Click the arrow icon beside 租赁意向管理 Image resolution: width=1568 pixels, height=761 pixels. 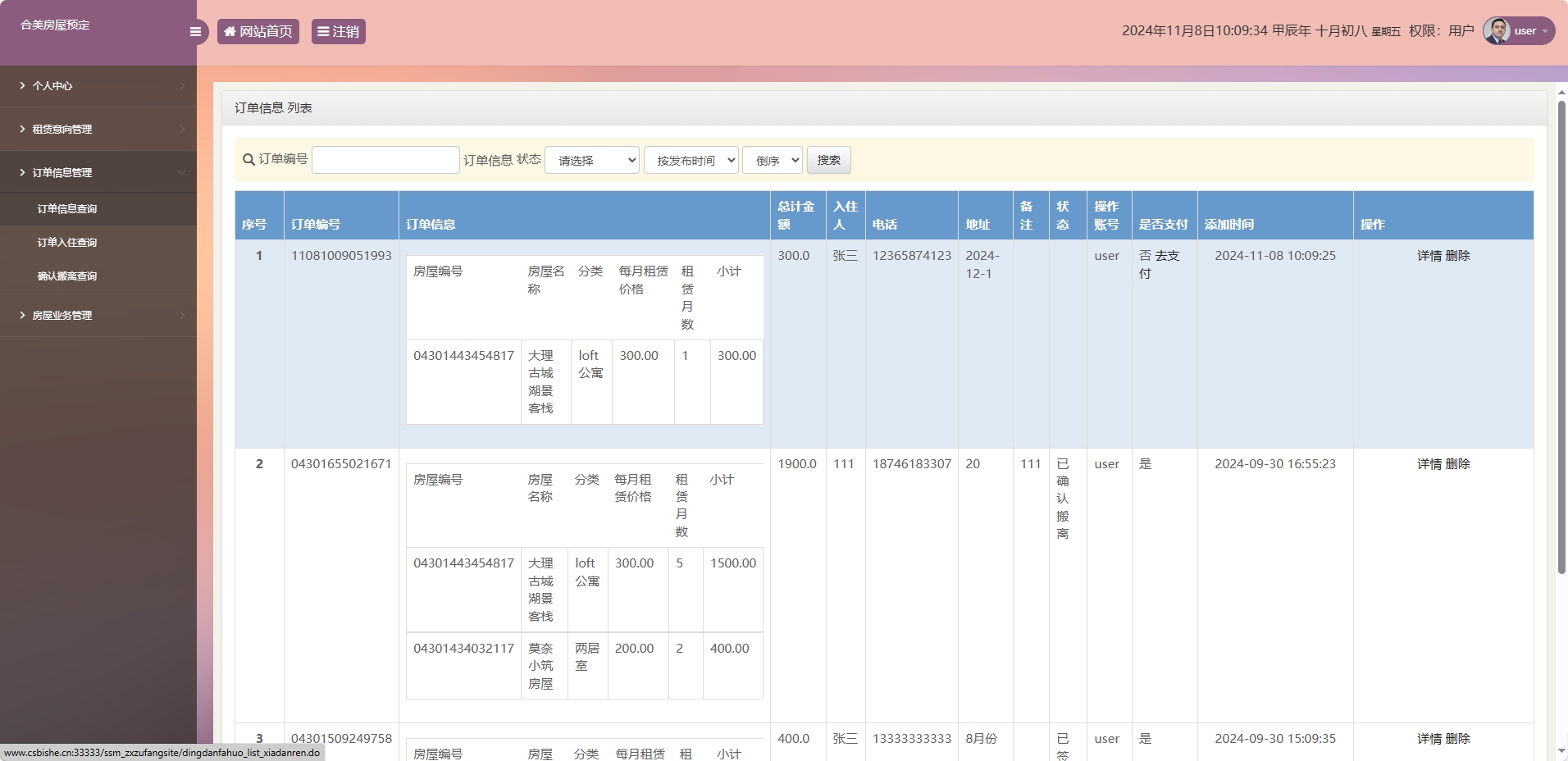pyautogui.click(x=181, y=129)
